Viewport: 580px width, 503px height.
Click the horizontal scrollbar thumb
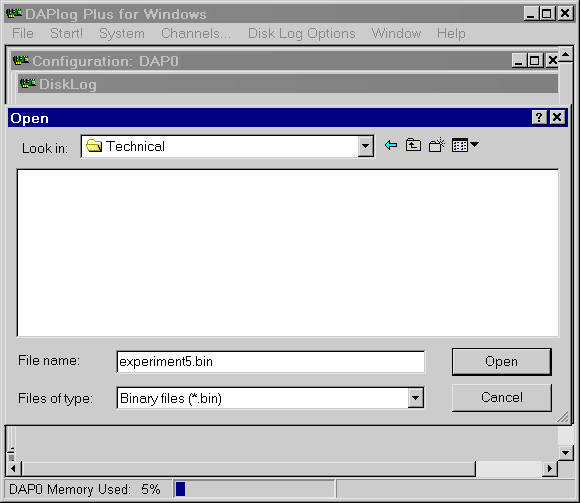pyautogui.click(x=249, y=469)
